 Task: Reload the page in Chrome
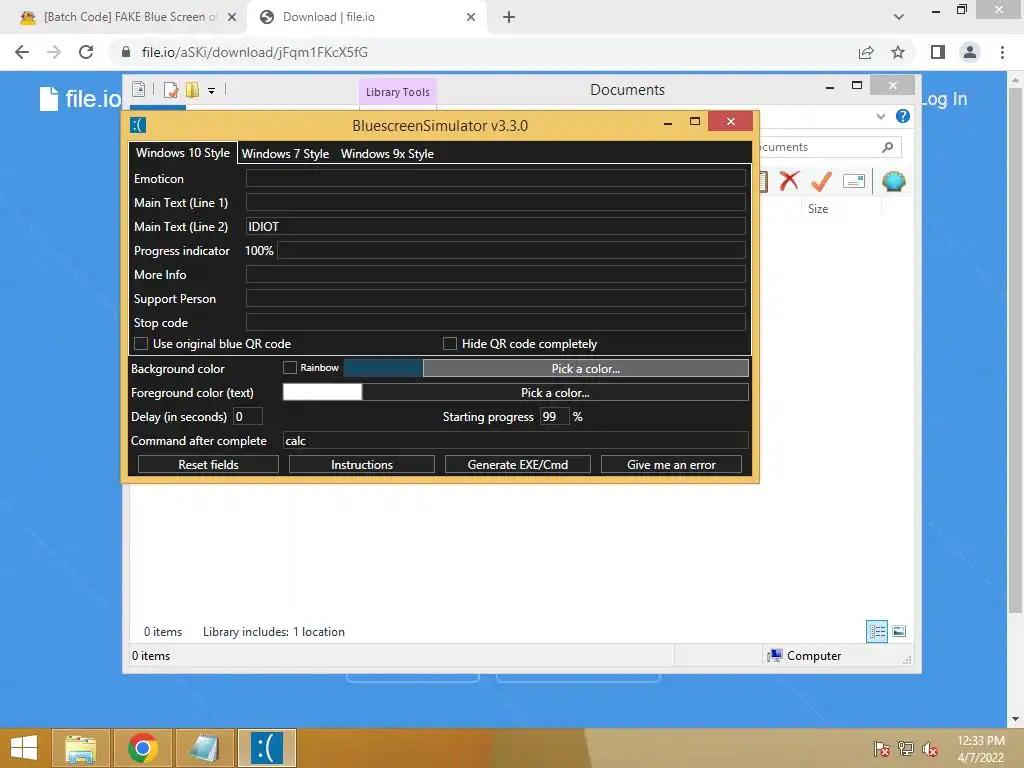(x=86, y=52)
